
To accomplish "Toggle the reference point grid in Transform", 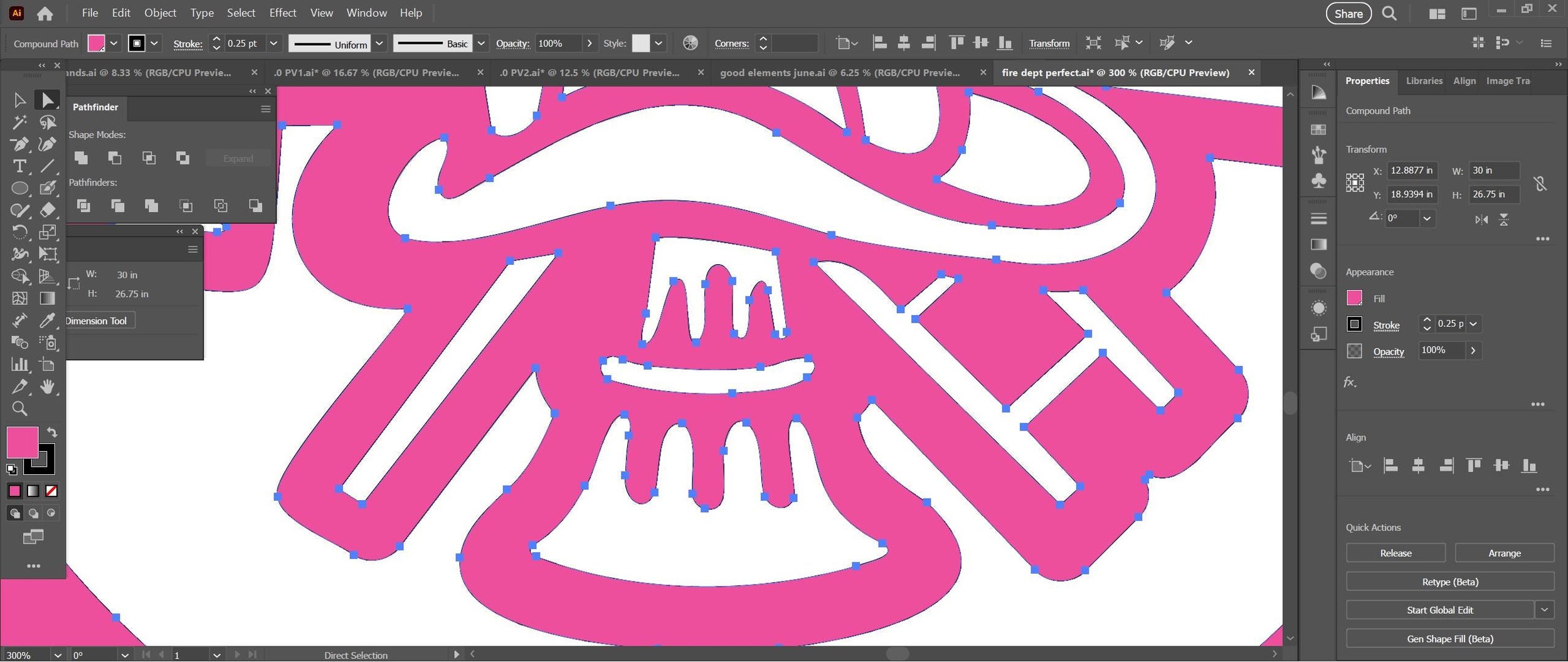I will 1354,183.
